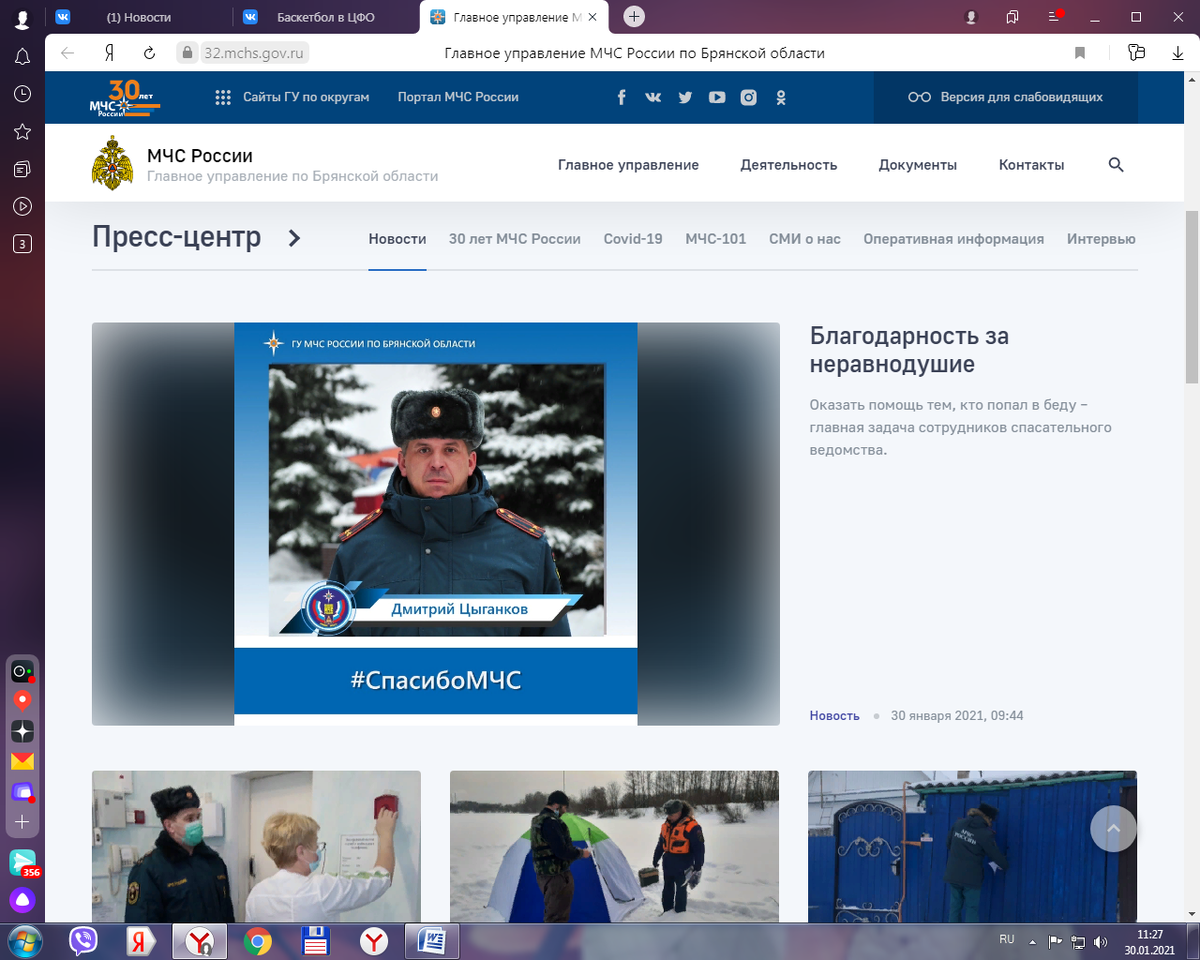Click the scroll-to-top round arrow button
The height and width of the screenshot is (960, 1200).
coord(1114,828)
